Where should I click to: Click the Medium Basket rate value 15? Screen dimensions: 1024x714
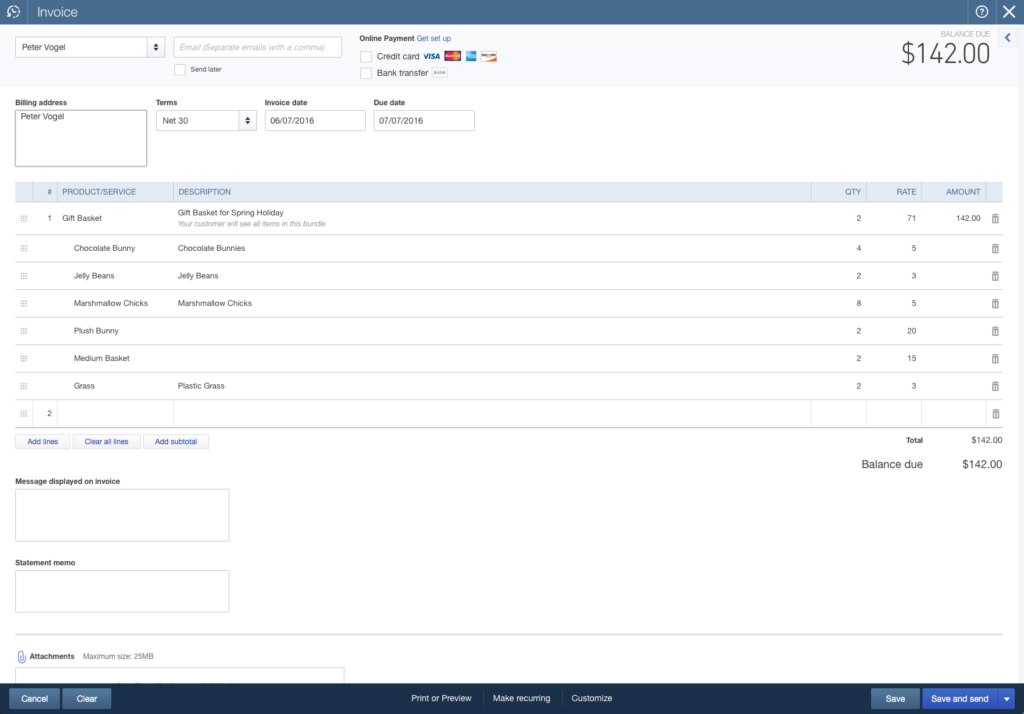pyautogui.click(x=911, y=358)
